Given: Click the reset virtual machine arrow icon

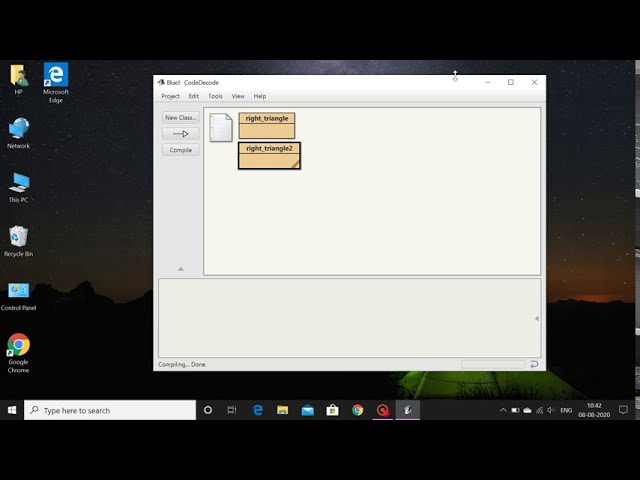Looking at the screenshot, I should pyautogui.click(x=534, y=364).
